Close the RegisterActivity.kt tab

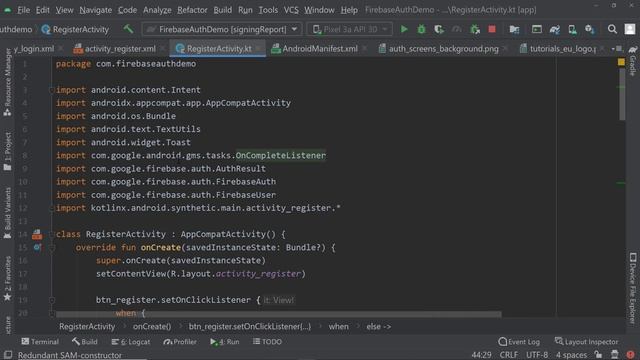(258, 49)
